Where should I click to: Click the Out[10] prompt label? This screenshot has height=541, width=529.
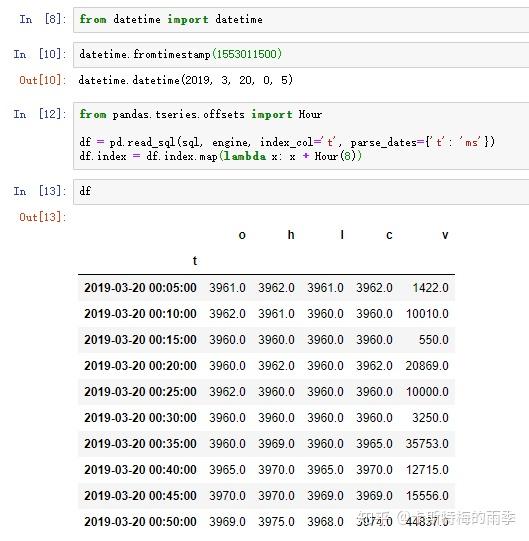(42, 80)
